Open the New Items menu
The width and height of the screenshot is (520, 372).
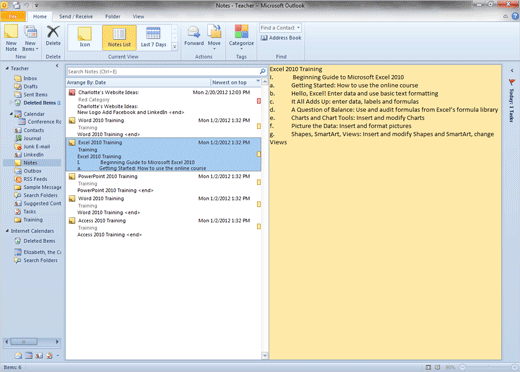pos(30,38)
